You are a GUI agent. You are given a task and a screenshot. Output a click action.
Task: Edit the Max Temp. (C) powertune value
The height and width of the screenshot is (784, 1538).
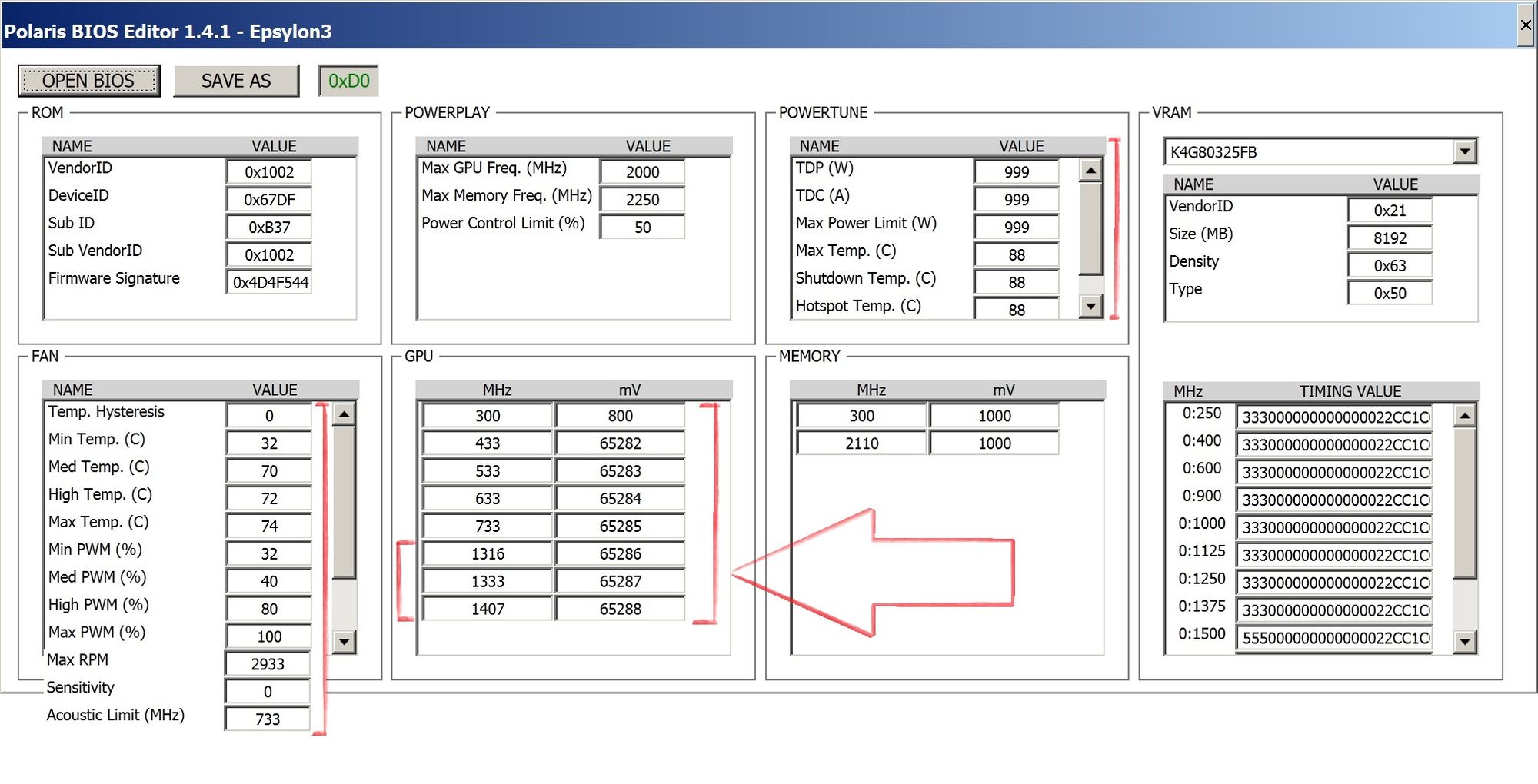coord(1016,254)
